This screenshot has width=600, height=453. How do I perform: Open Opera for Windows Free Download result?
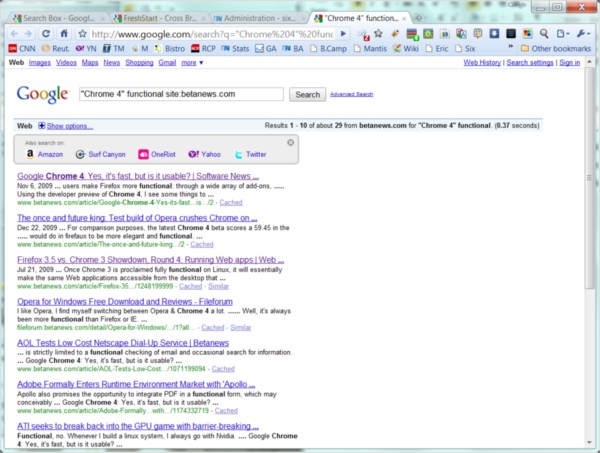point(125,301)
